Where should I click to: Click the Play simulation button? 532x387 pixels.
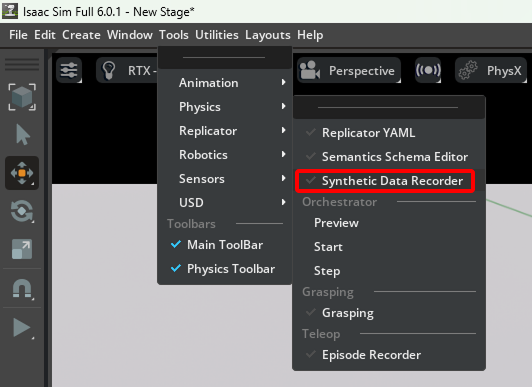22,327
